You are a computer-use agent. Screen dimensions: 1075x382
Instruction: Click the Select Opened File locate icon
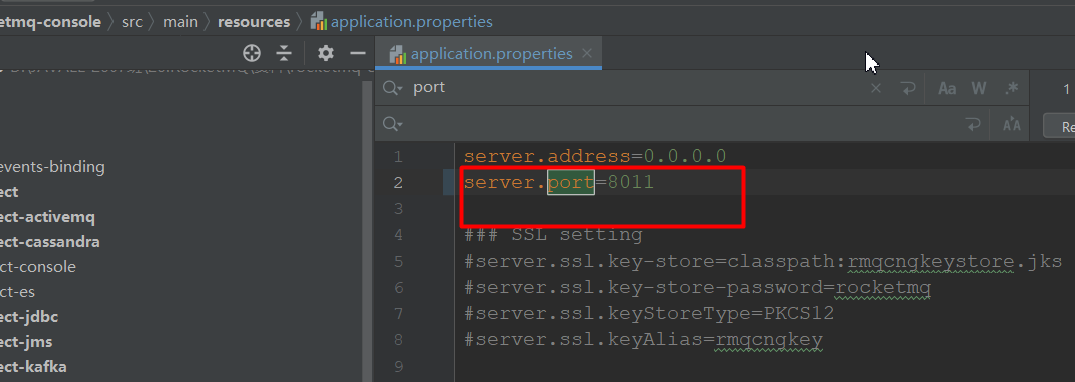point(252,53)
